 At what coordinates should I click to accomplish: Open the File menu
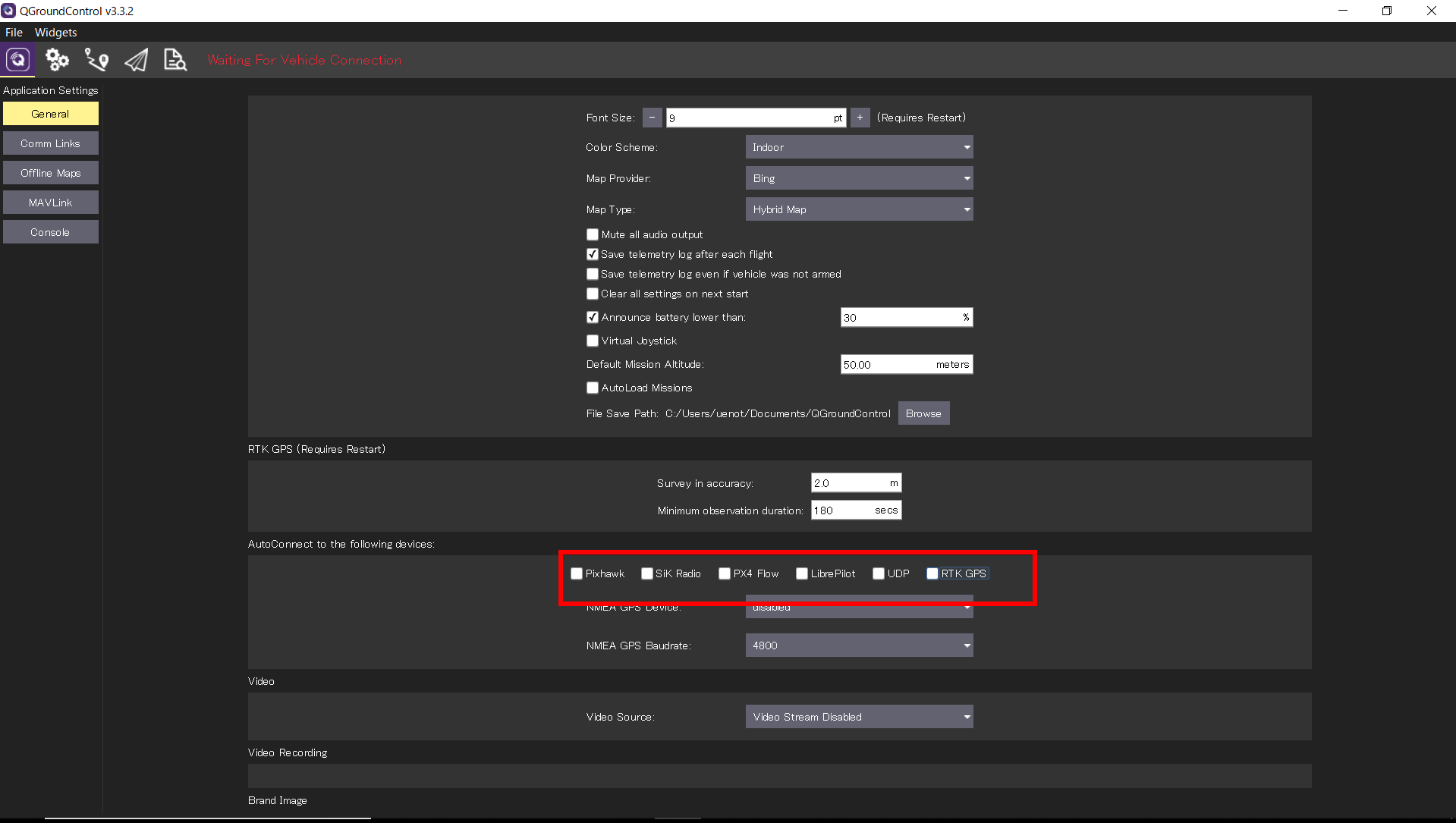point(14,32)
